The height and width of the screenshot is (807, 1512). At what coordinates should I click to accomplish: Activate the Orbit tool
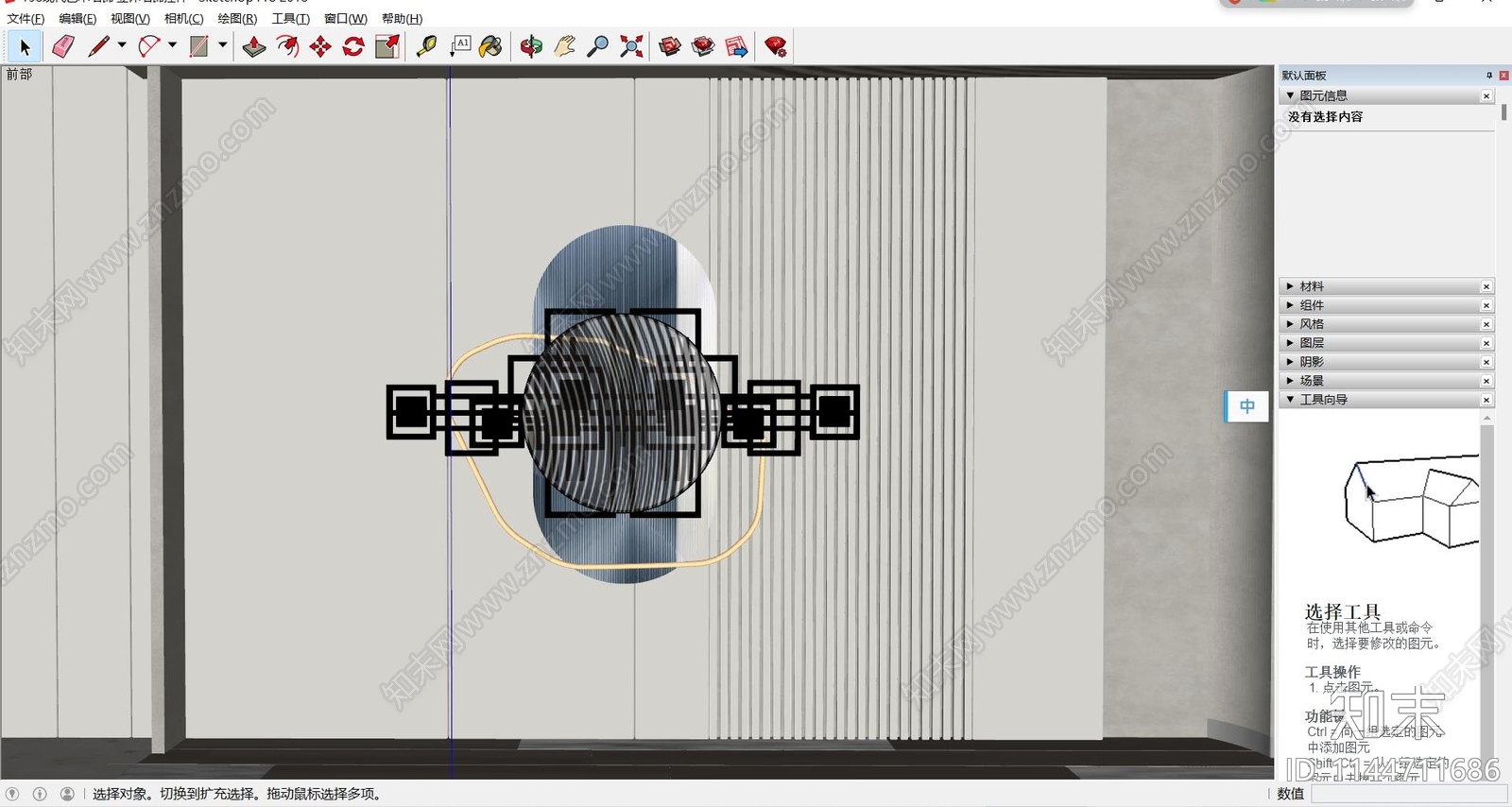pos(531,46)
